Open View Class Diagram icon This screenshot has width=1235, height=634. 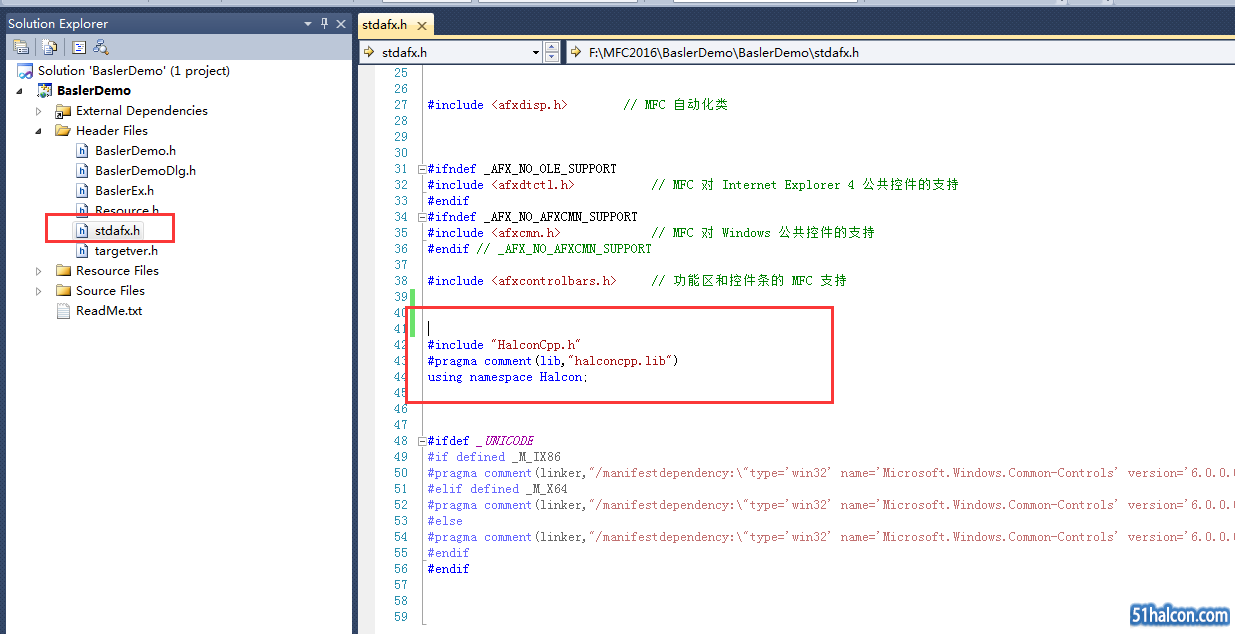click(x=100, y=47)
